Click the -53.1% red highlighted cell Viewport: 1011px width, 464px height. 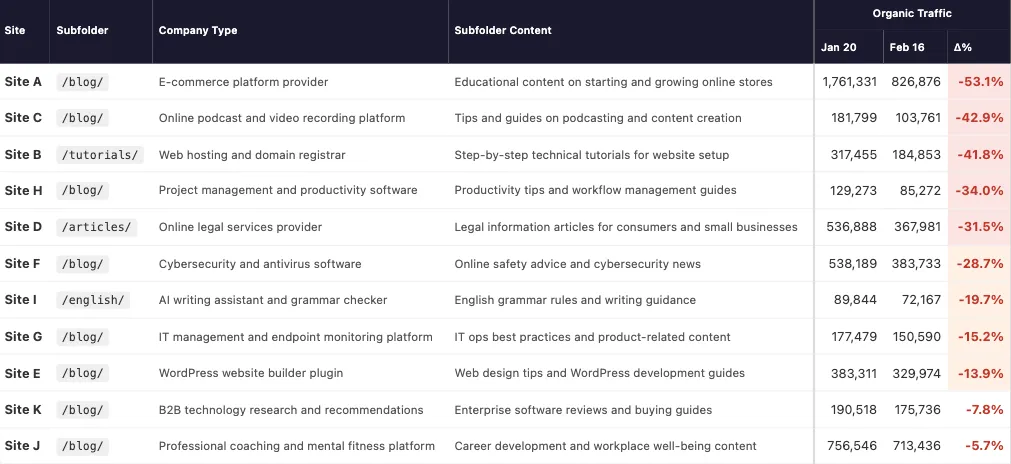pos(979,82)
